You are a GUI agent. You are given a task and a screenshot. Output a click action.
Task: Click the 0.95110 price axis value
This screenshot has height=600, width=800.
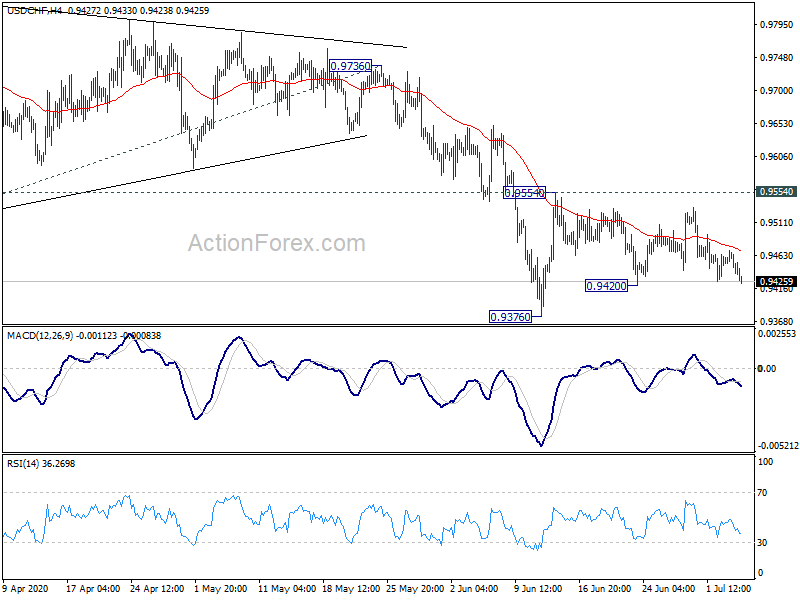coord(777,222)
